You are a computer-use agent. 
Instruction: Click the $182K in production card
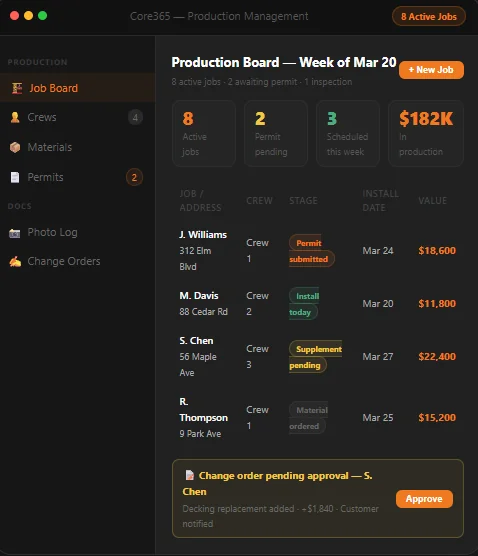(x=426, y=134)
